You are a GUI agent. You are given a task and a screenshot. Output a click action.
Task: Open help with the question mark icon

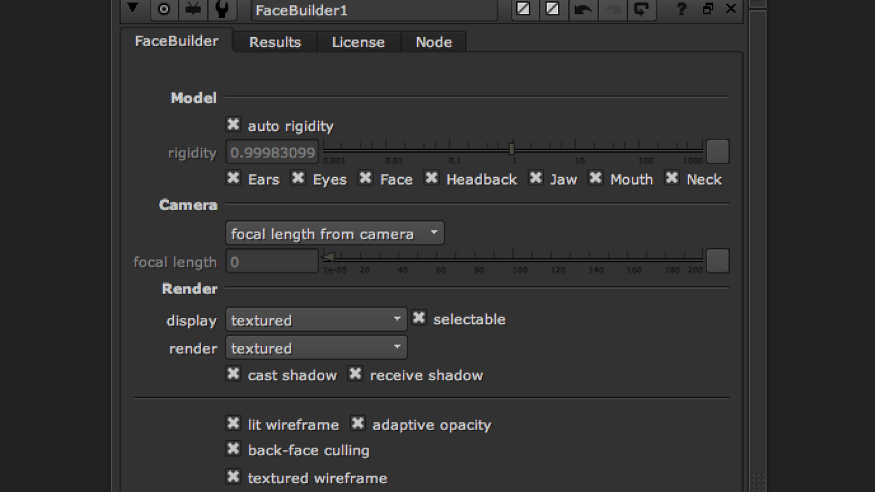[681, 9]
